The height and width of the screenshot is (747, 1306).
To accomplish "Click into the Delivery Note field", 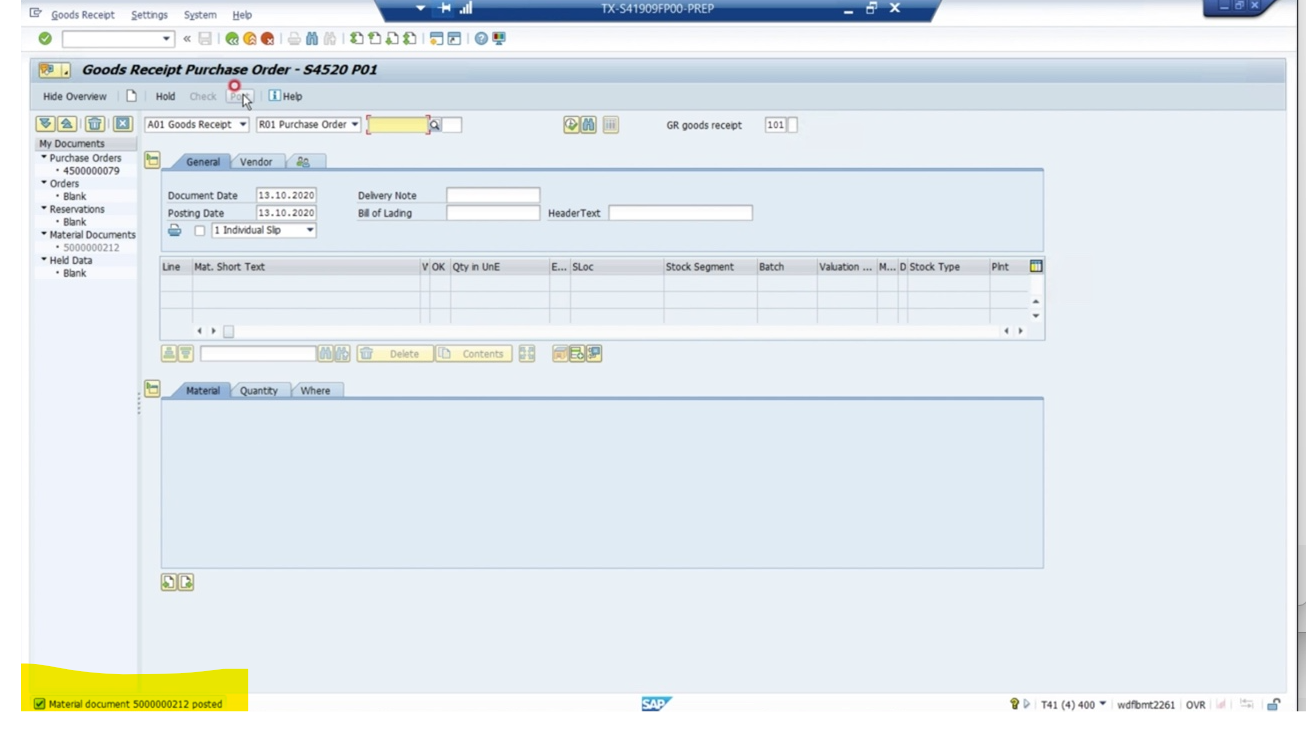I will pyautogui.click(x=493, y=195).
